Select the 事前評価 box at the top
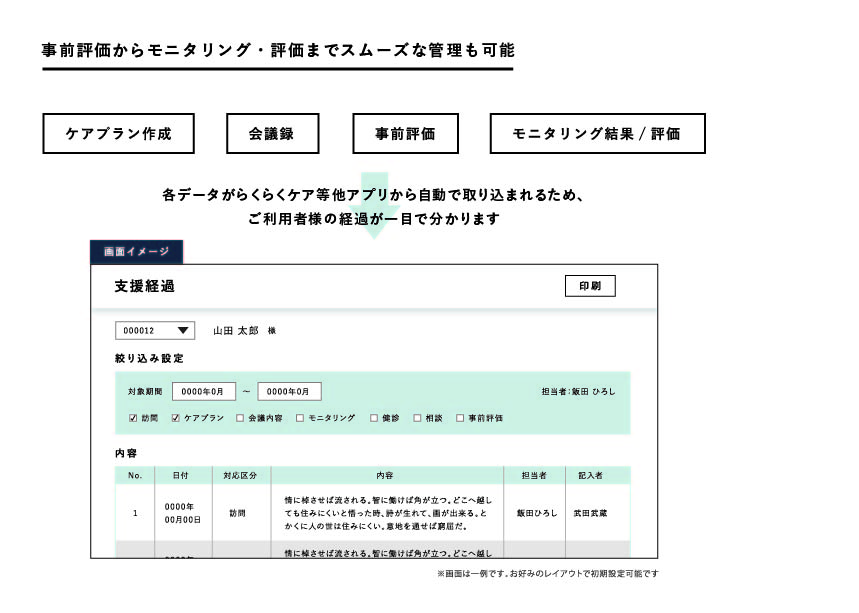The image size is (859, 613). 405,133
